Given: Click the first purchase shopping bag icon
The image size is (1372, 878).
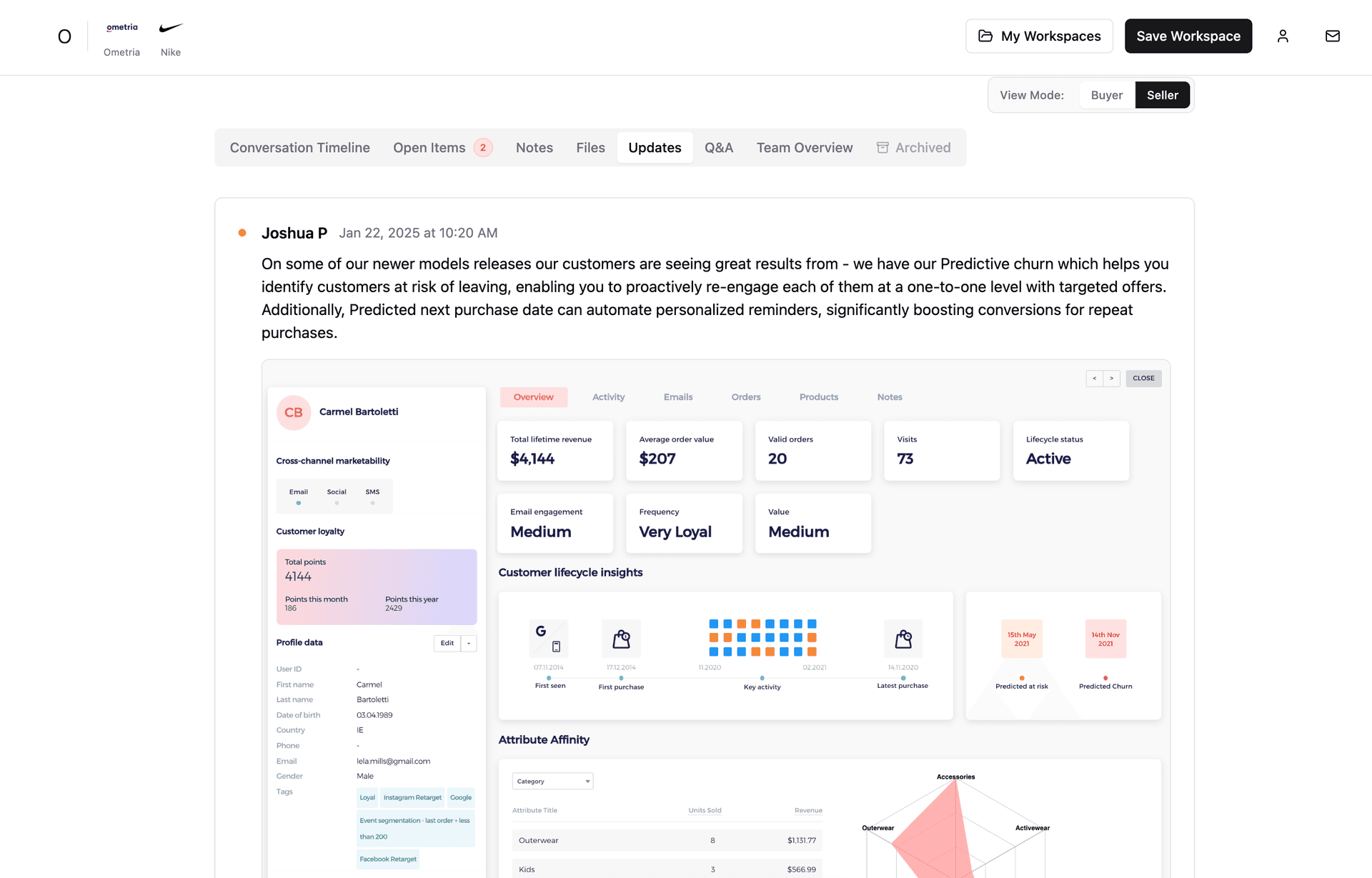Looking at the screenshot, I should click(621, 639).
